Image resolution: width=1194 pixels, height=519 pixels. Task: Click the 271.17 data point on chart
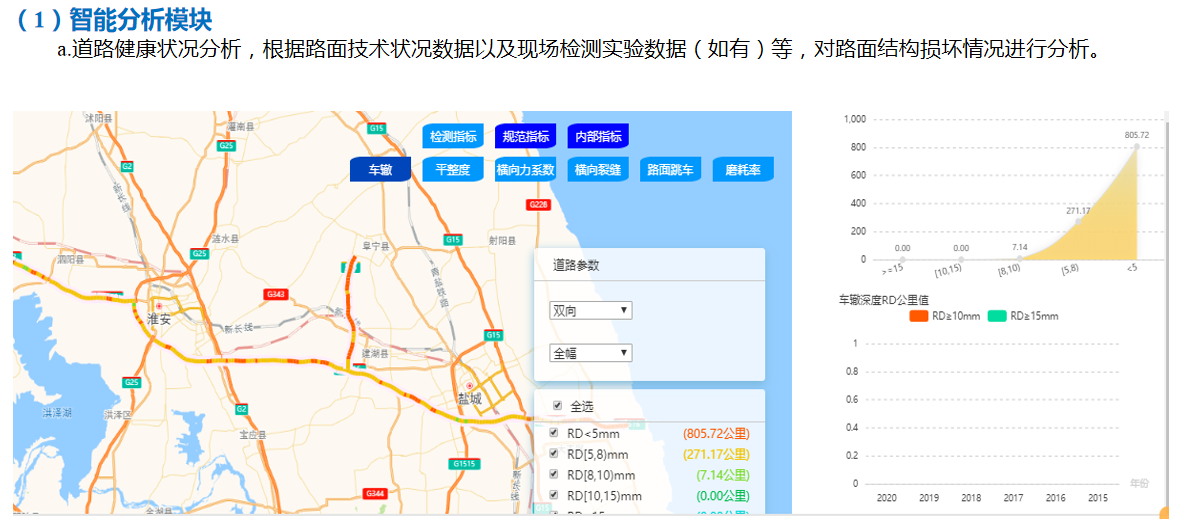pyautogui.click(x=1077, y=221)
